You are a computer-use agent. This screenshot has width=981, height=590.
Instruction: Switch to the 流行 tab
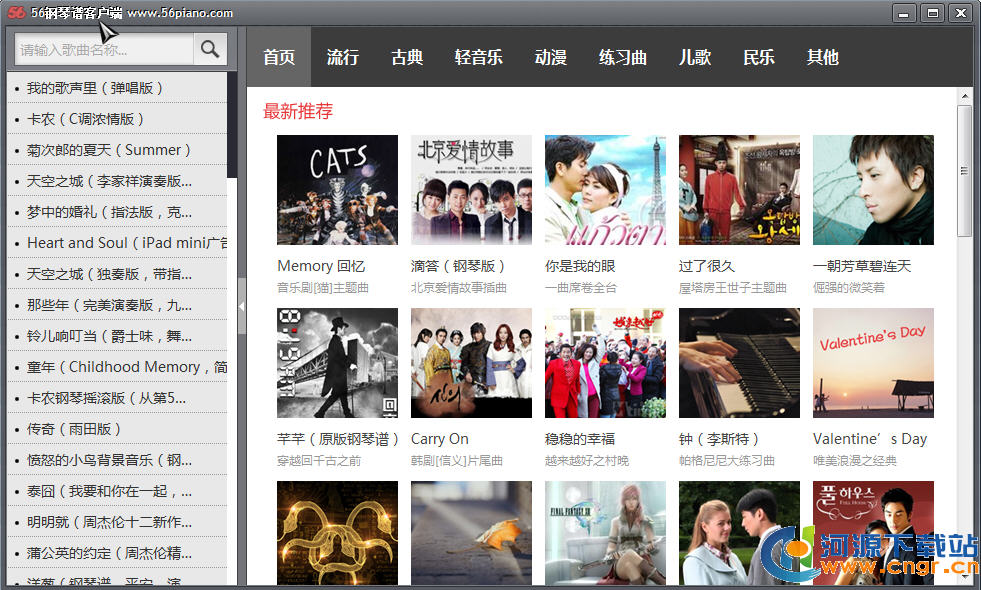click(x=342, y=57)
